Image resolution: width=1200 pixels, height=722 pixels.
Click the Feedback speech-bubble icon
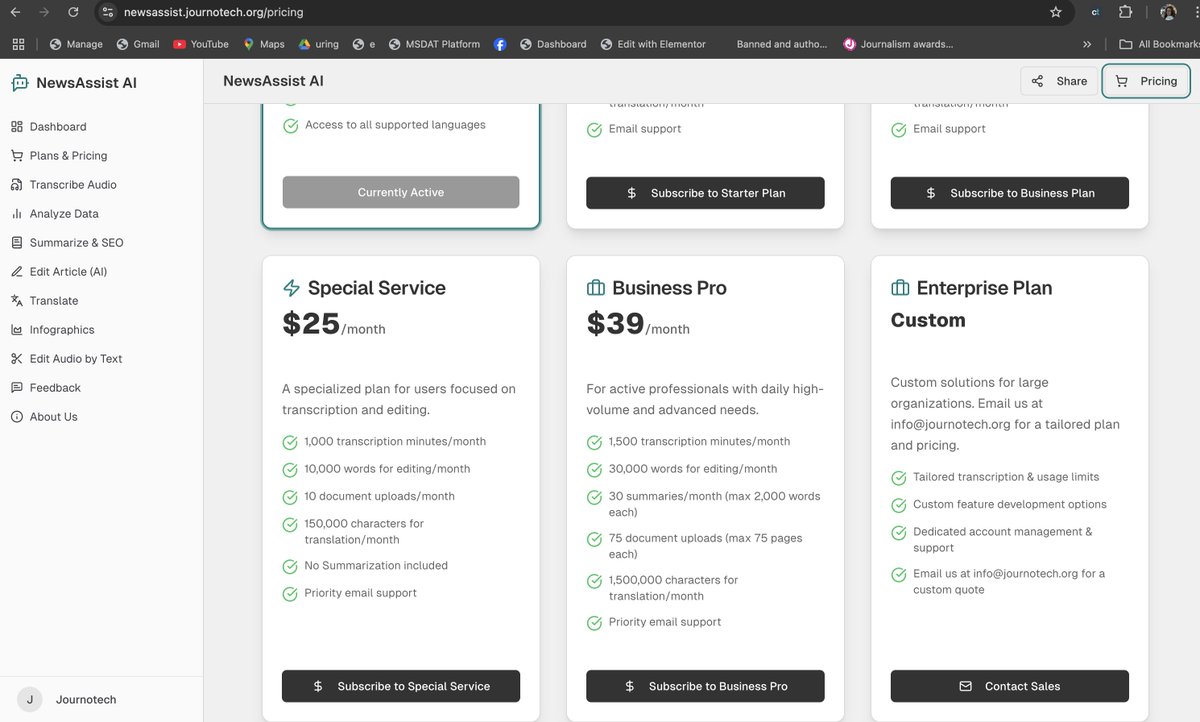coord(16,388)
